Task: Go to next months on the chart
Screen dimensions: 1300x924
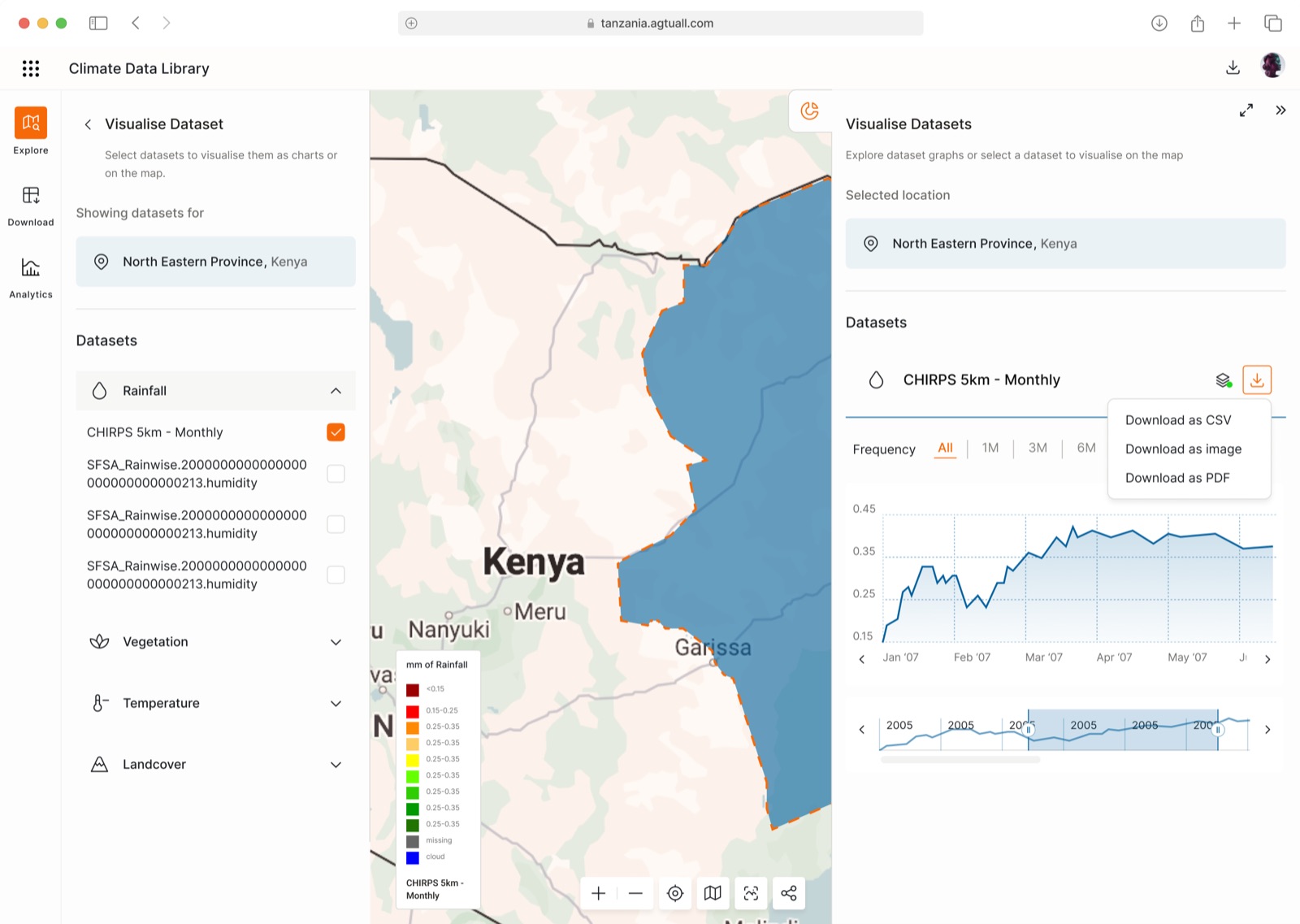Action: [x=1267, y=659]
